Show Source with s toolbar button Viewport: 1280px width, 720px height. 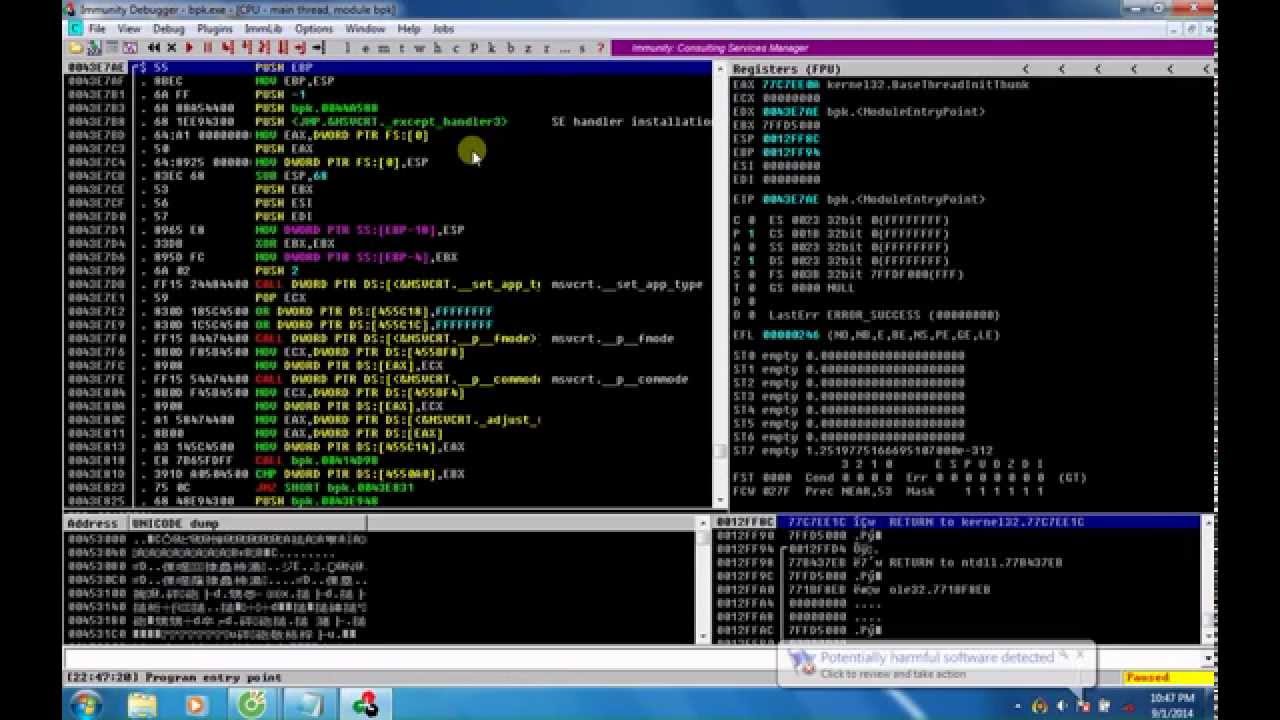(x=581, y=48)
